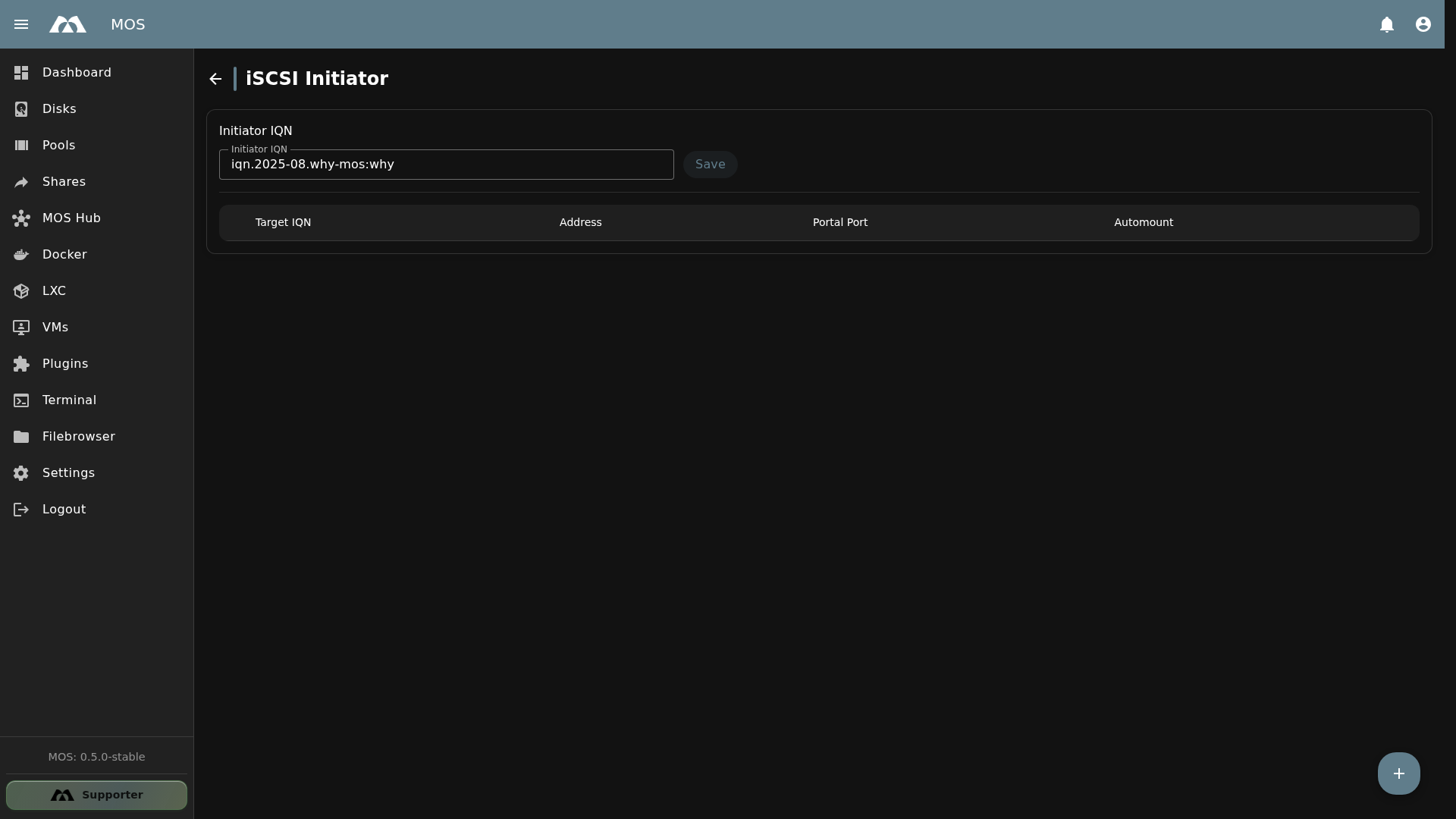Screen dimensions: 1456x819
Task: Click the Disks sidebar icon
Action: point(21,109)
